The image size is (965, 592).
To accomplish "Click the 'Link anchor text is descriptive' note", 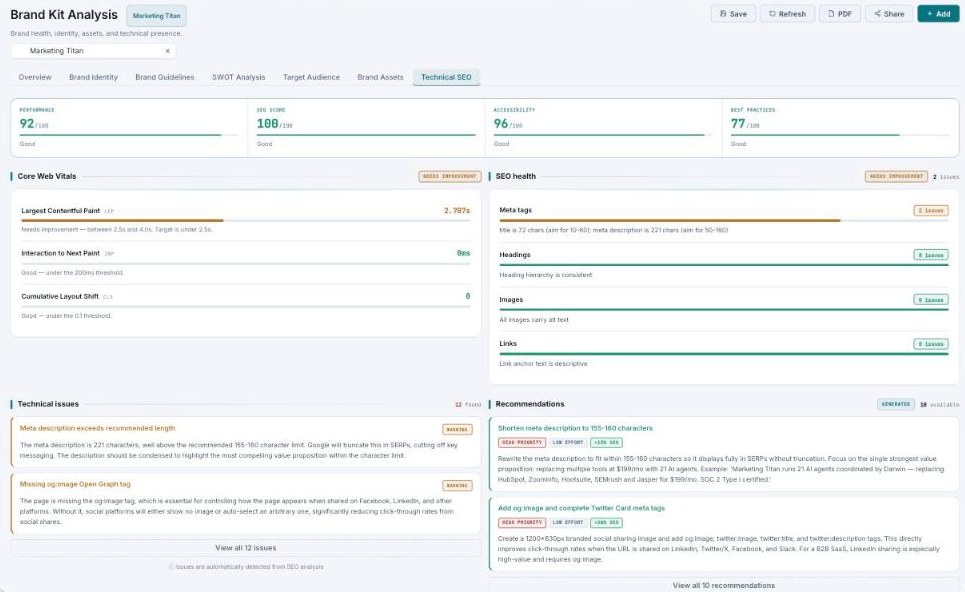I will point(543,364).
